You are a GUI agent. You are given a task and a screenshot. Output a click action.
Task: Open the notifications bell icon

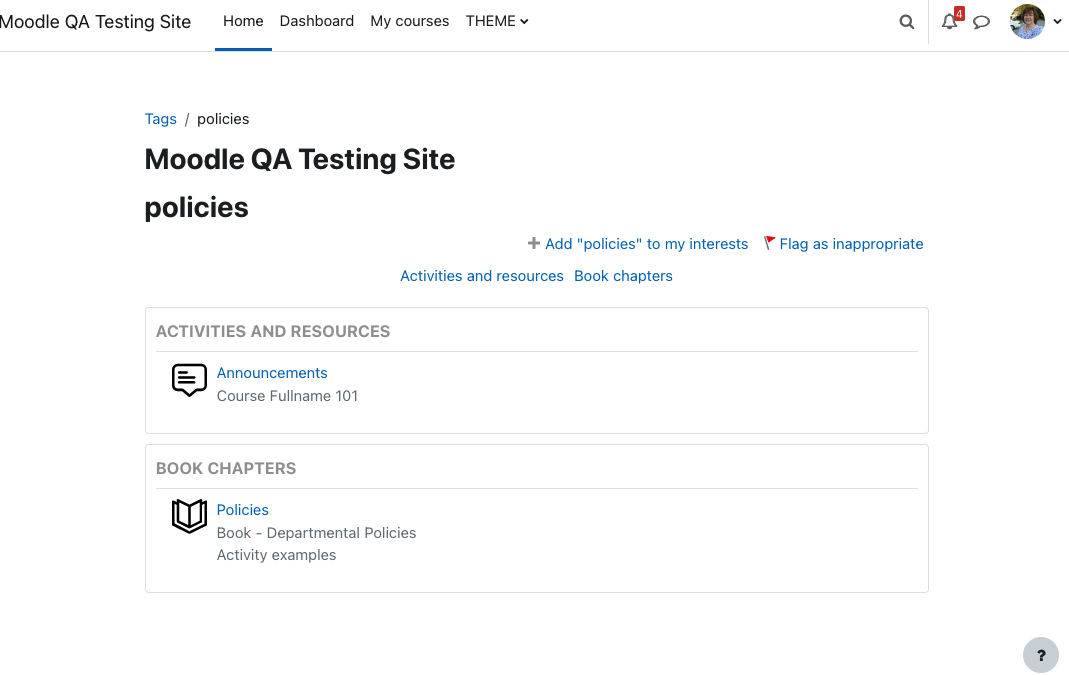(949, 22)
